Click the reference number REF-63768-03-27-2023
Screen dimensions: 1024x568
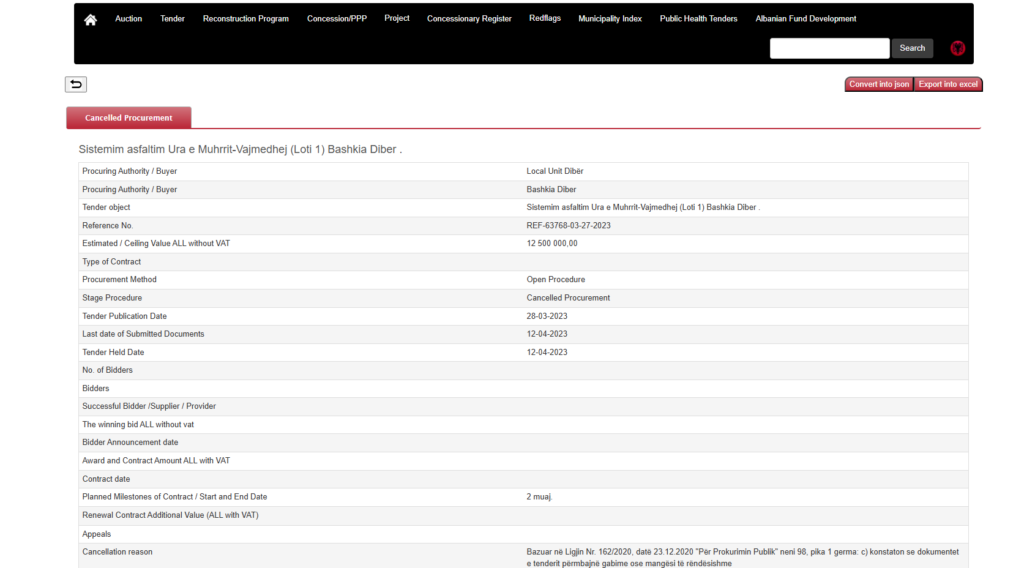568,226
